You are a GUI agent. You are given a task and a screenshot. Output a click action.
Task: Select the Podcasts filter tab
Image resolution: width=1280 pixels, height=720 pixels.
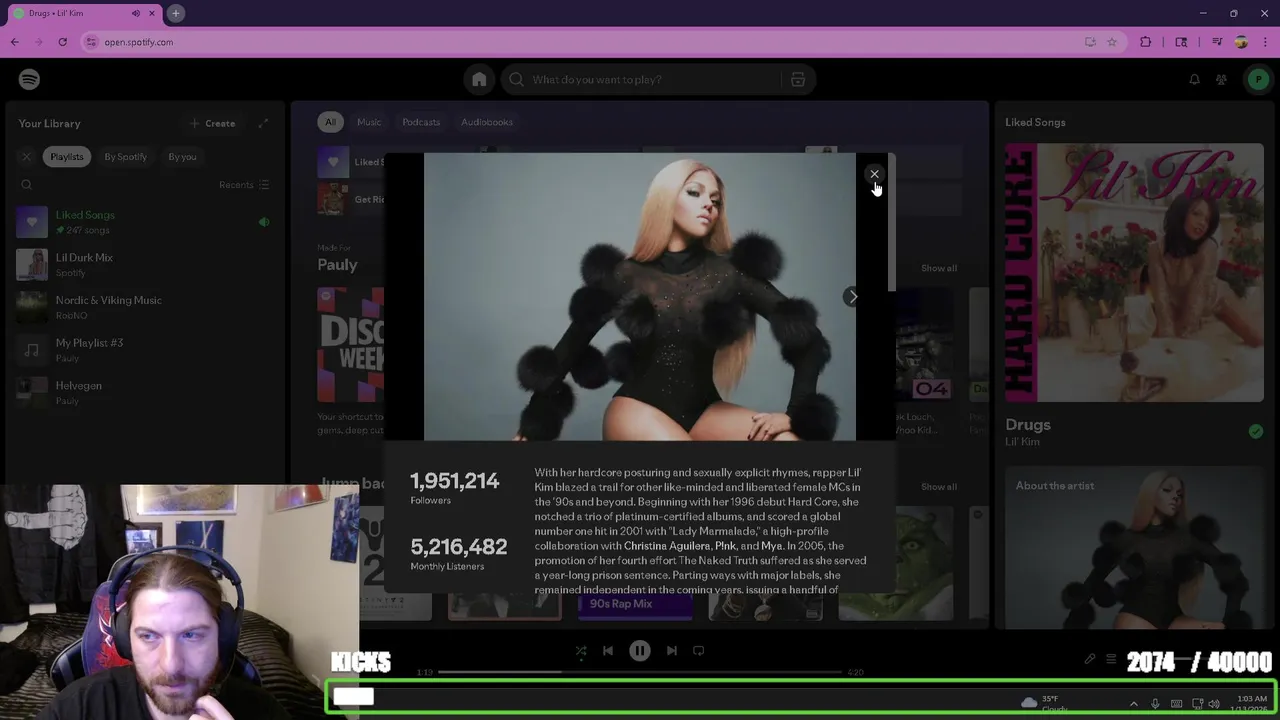[421, 122]
